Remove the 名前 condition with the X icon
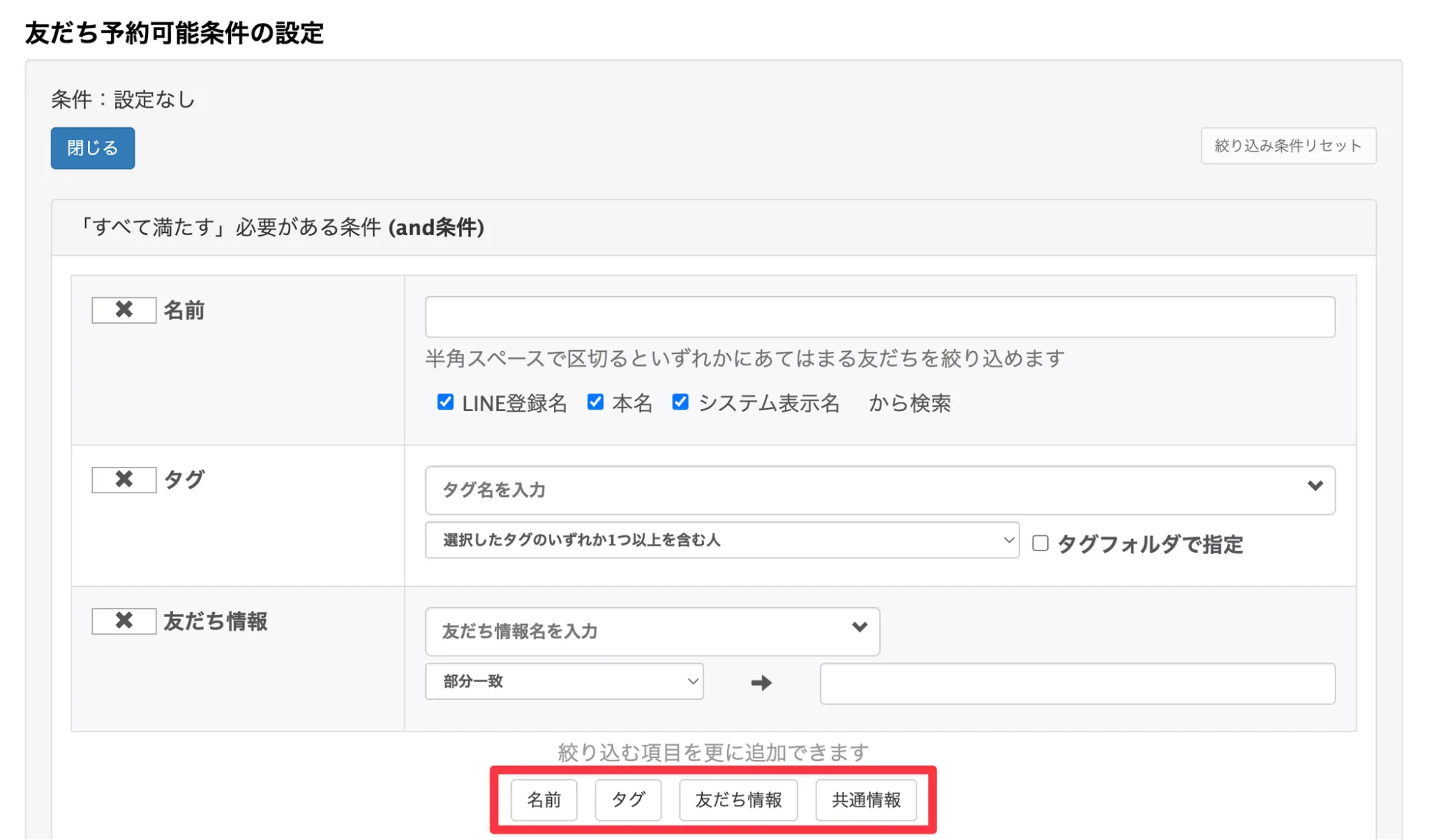The width and height of the screenshot is (1429, 840). [x=123, y=310]
